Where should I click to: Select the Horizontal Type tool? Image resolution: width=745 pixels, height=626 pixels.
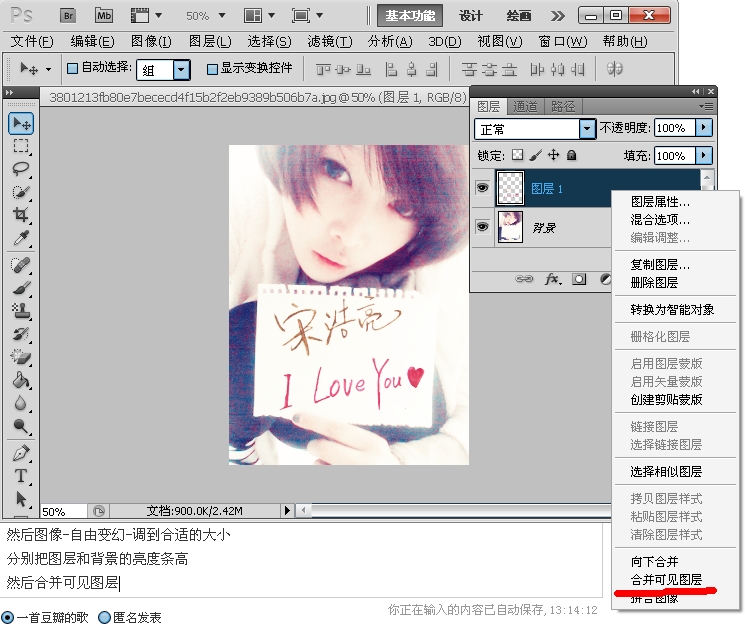point(20,475)
